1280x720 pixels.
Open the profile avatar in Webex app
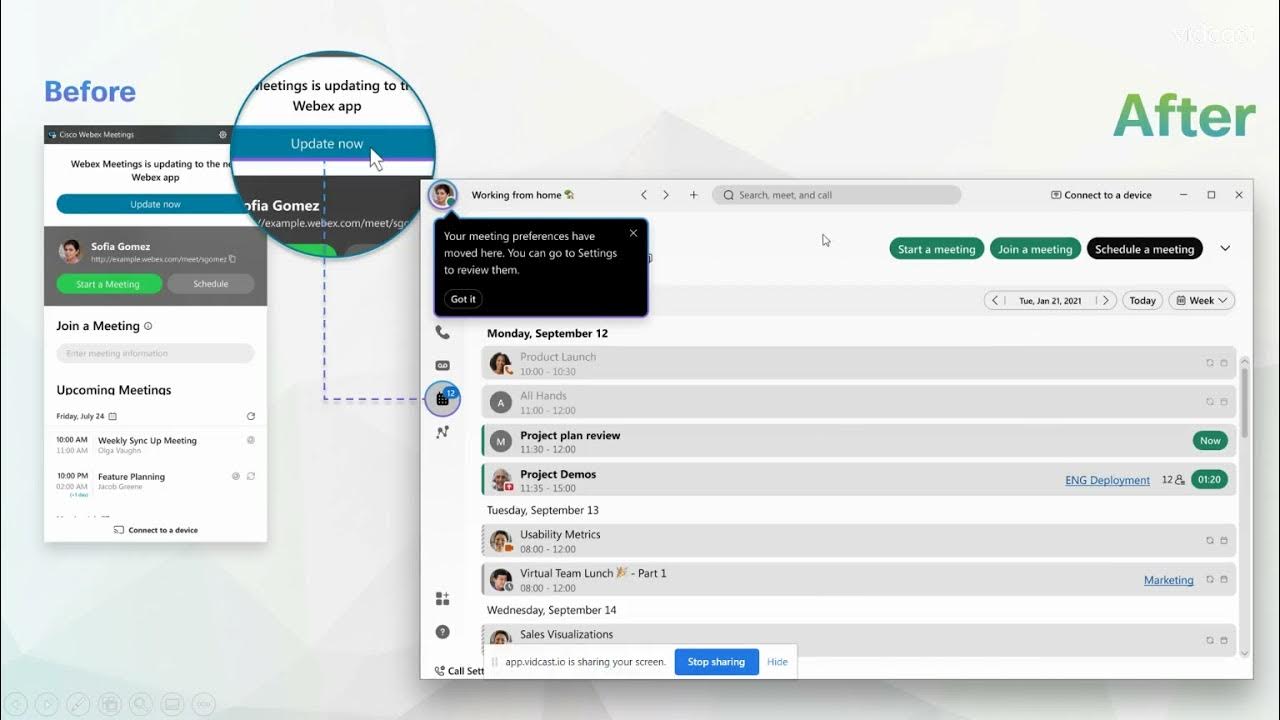pyautogui.click(x=442, y=195)
